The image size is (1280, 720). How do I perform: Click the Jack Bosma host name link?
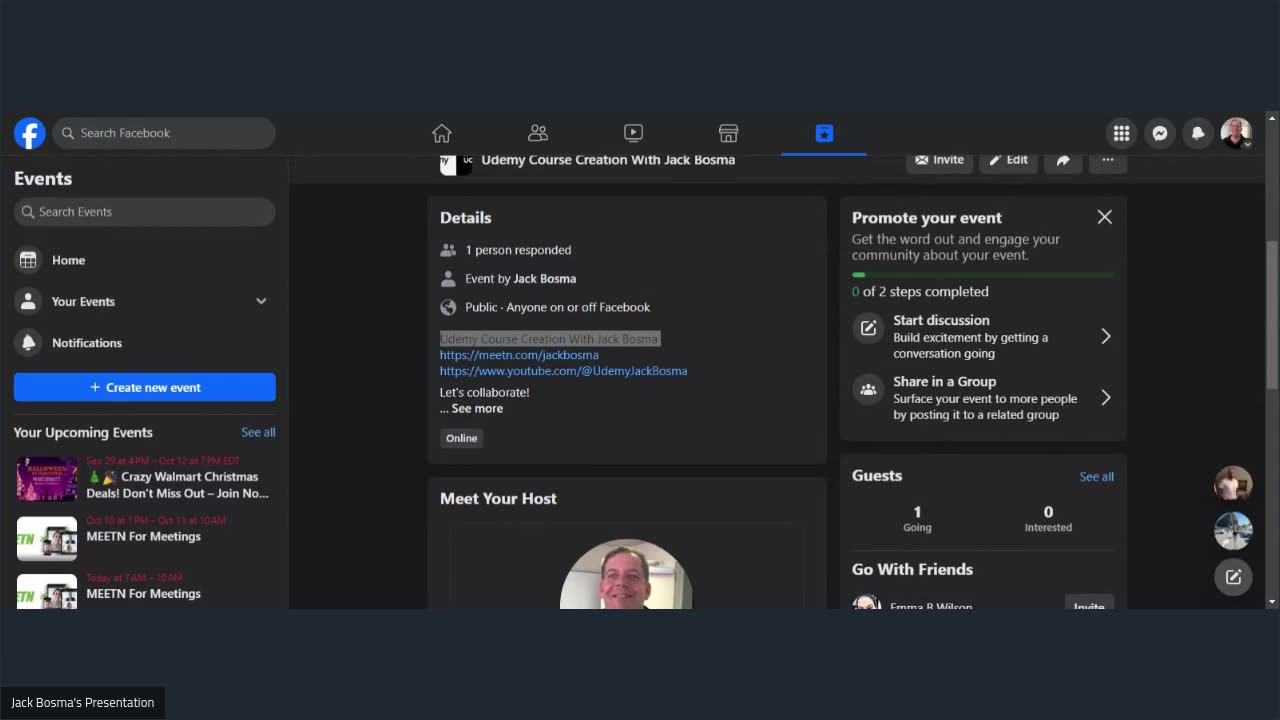(x=545, y=279)
